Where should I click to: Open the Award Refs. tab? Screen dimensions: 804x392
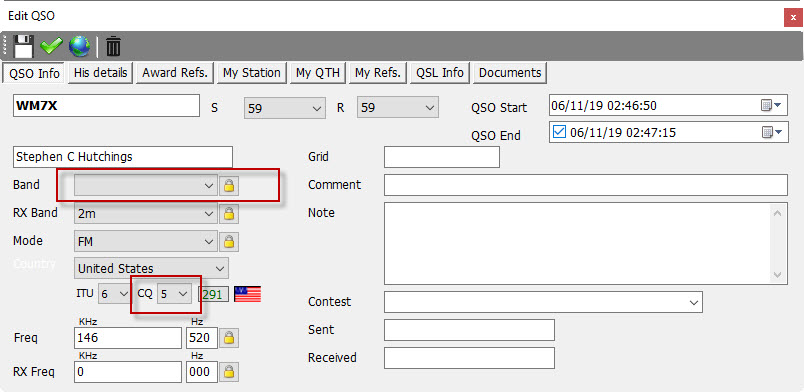175,73
